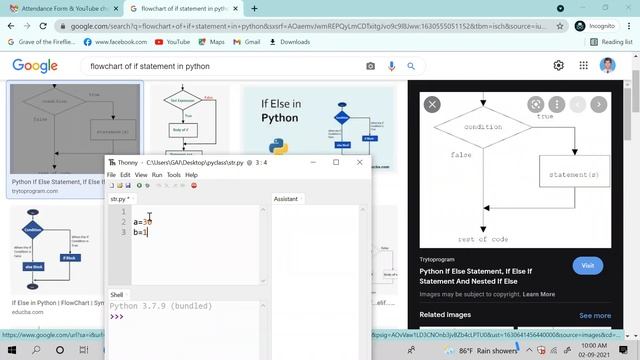
Task: Show hidden system tray icons
Action: [529, 350]
